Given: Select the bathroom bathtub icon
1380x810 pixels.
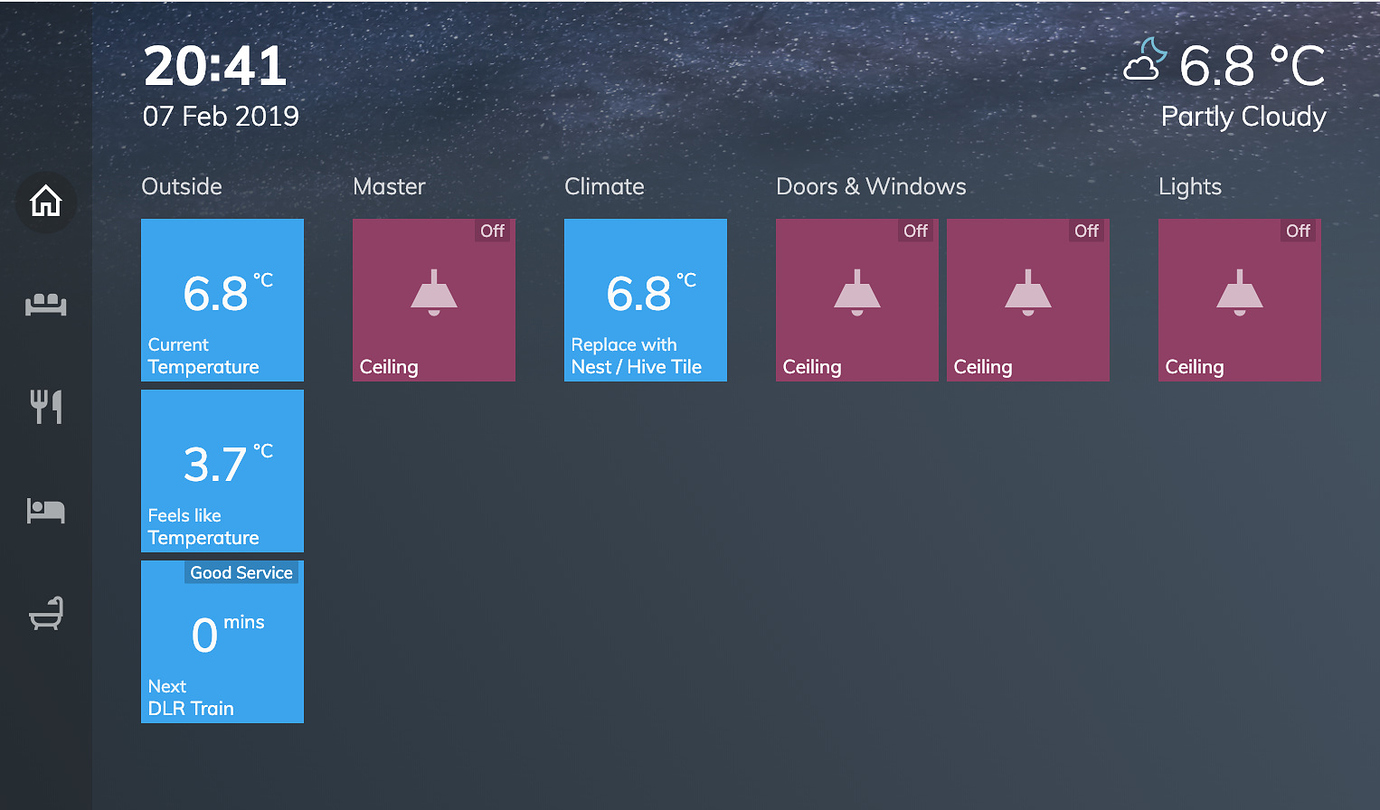Looking at the screenshot, I should point(46,614).
